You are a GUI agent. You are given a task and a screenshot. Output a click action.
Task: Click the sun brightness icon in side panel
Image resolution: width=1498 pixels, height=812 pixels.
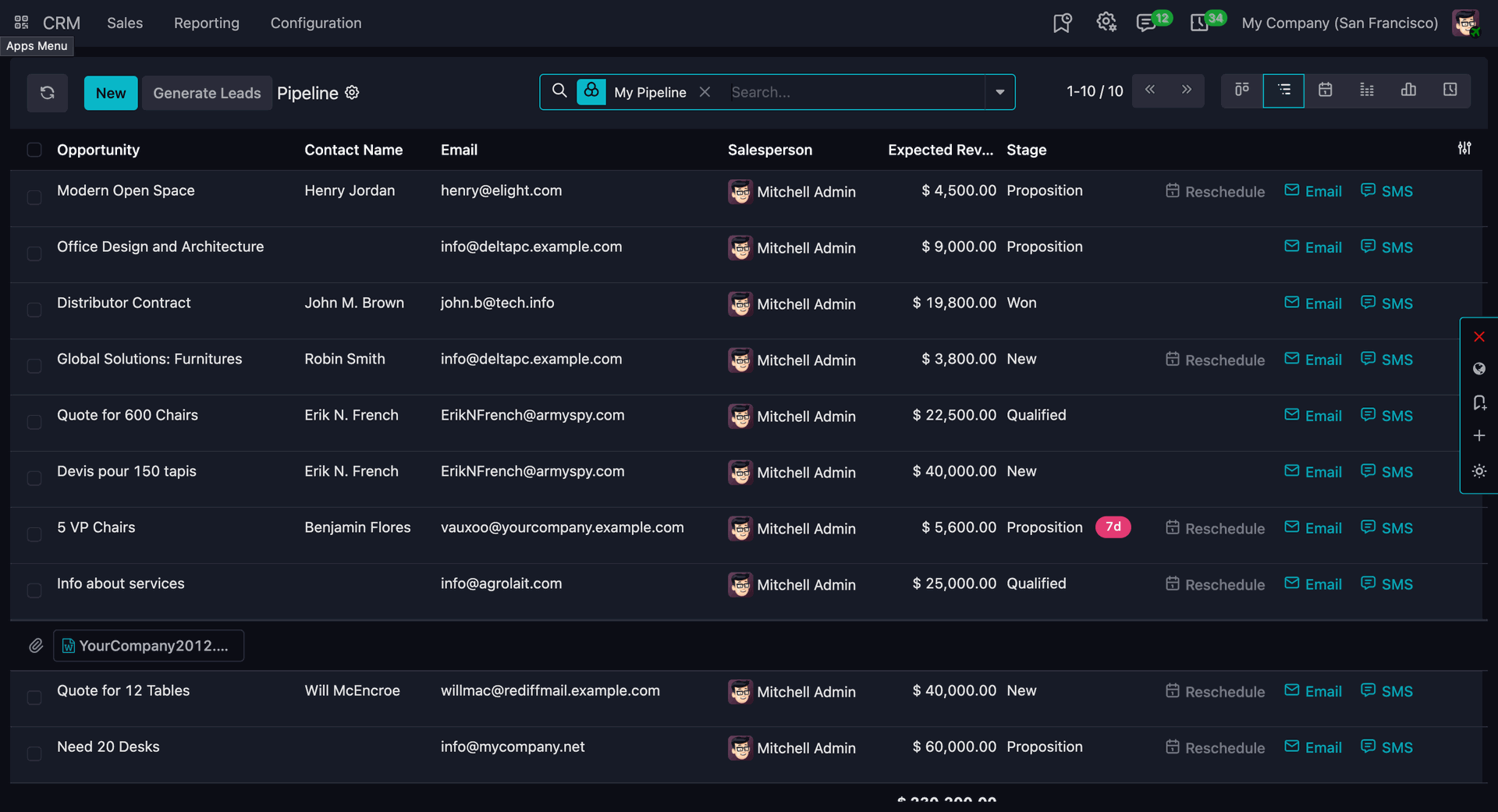1478,471
